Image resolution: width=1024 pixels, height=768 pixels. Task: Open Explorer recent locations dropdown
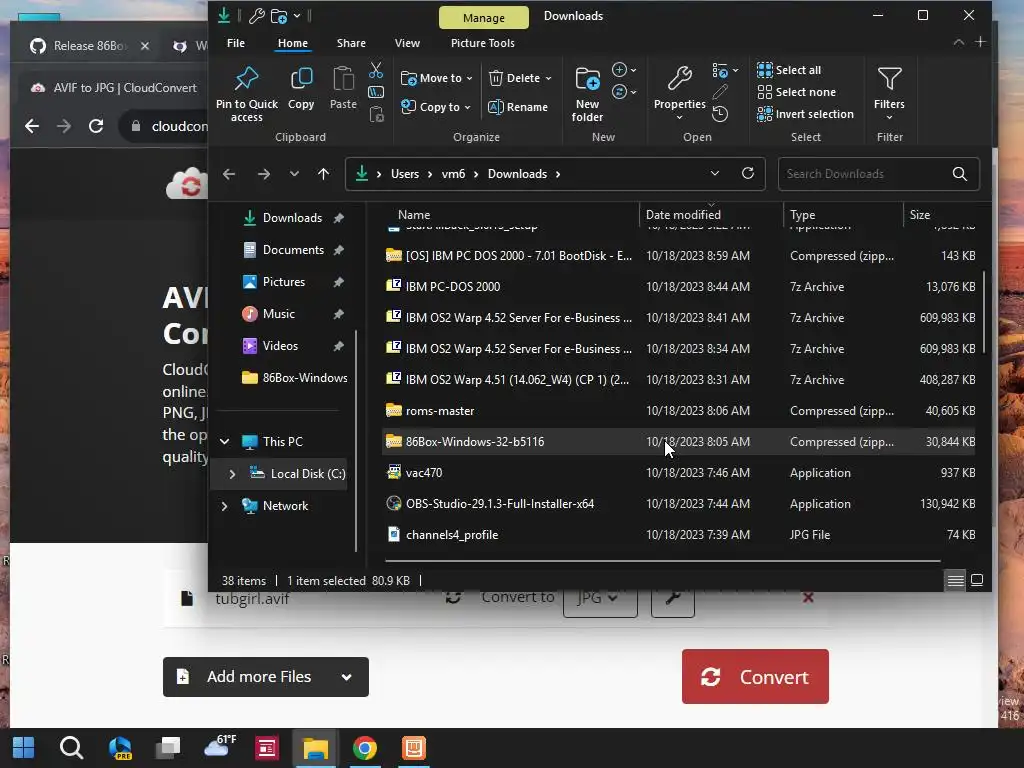(294, 174)
